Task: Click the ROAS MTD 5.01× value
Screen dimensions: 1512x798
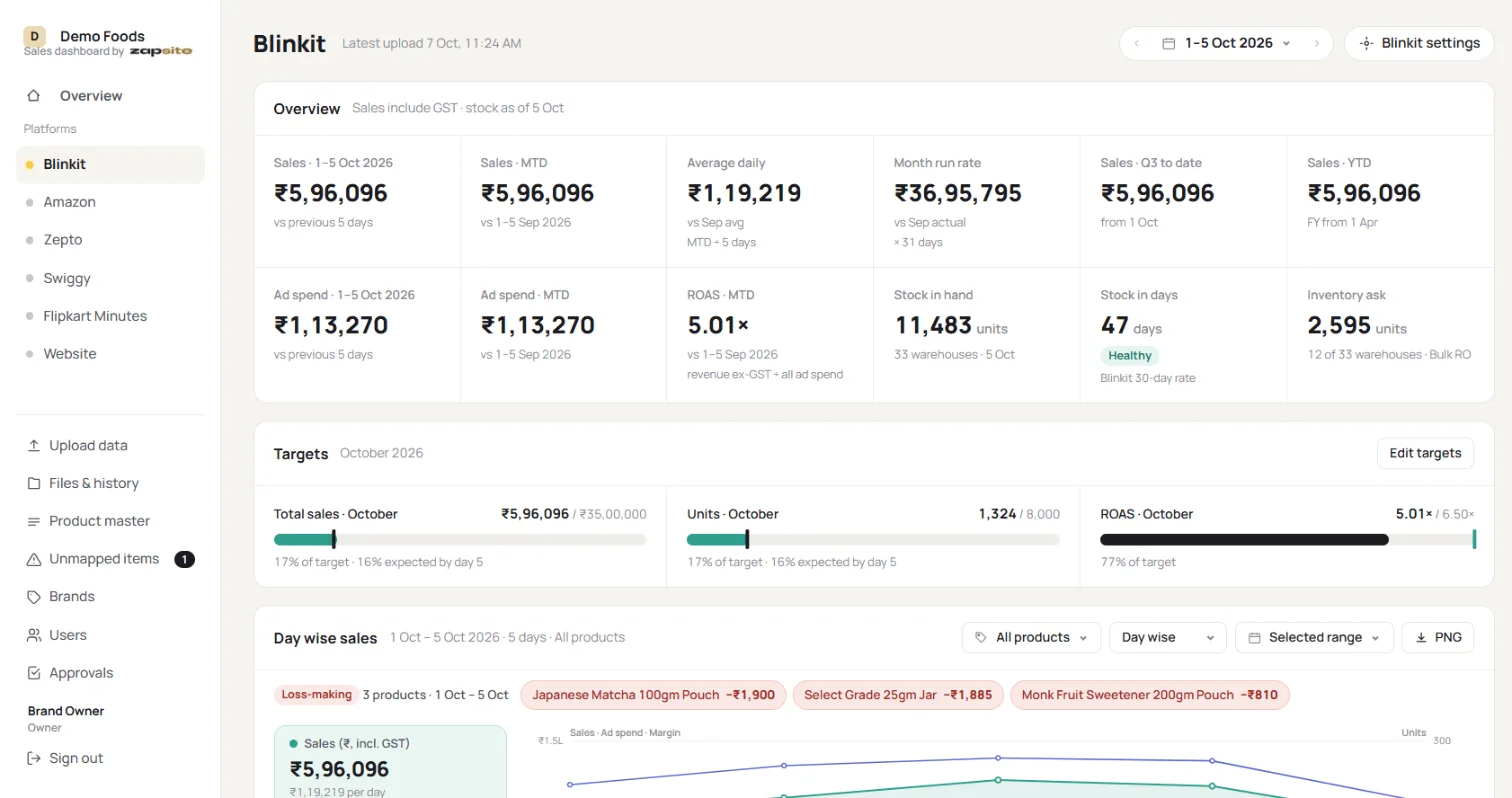Action: (718, 326)
